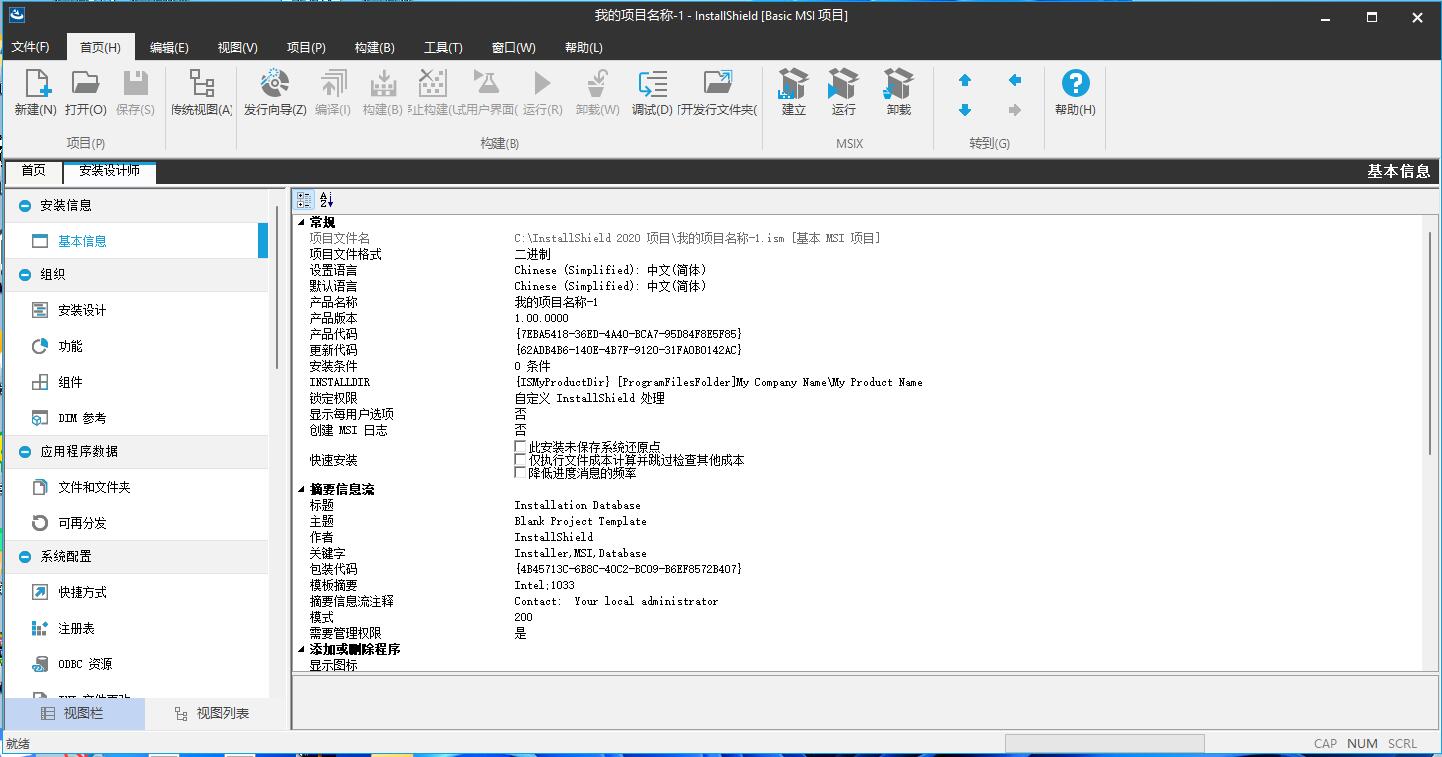Click the 作者 value InstallShield

click(554, 537)
